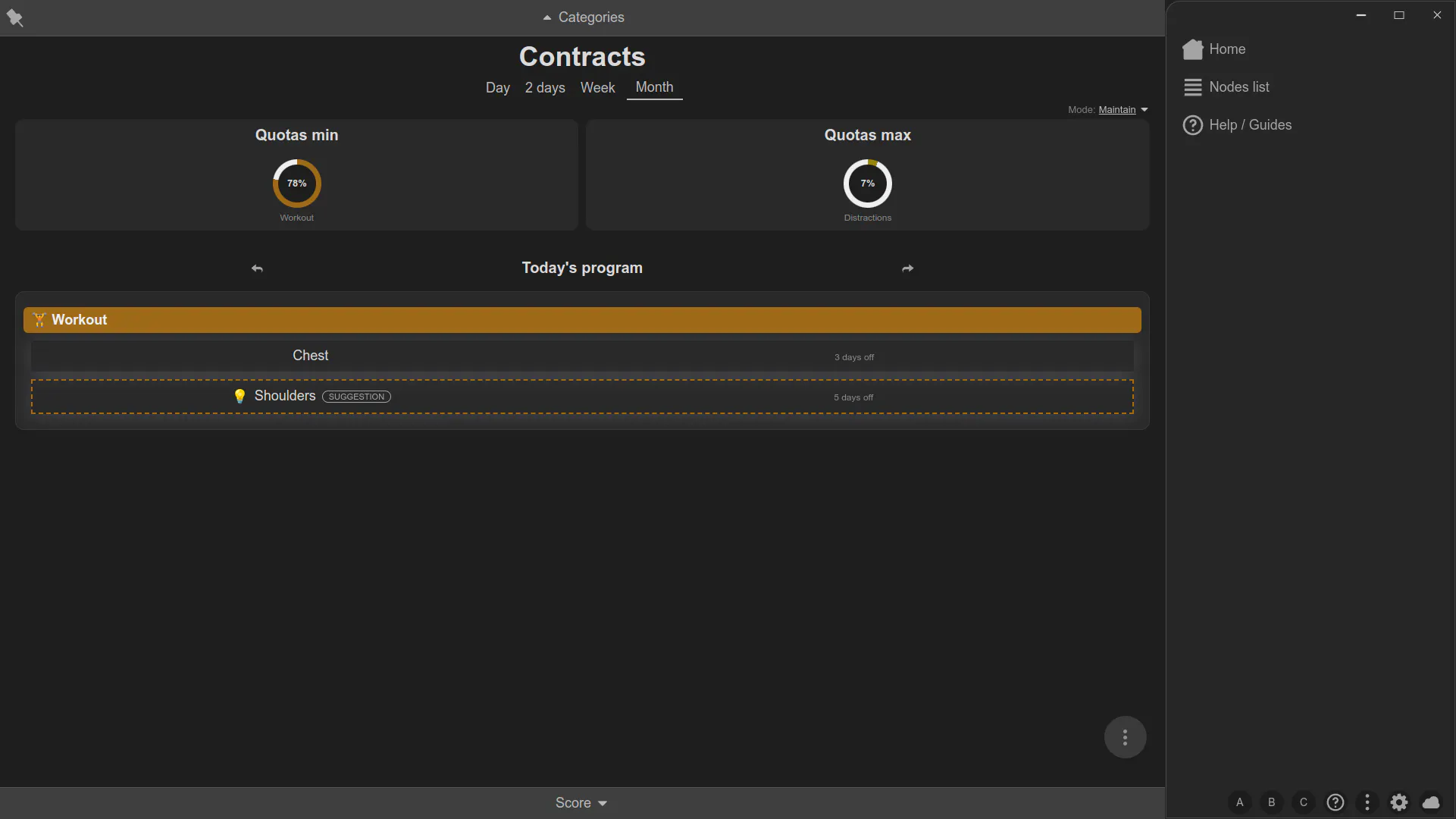Click the Workout 78% progress ring

(x=296, y=184)
